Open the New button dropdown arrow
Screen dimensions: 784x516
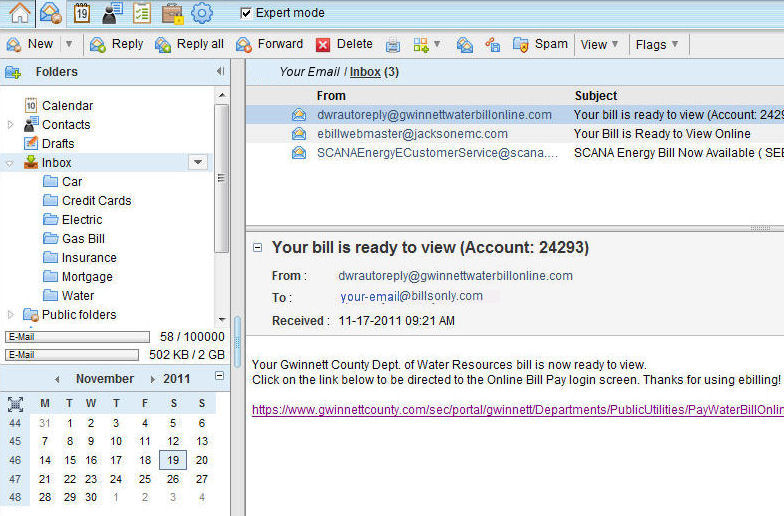pyautogui.click(x=69, y=44)
